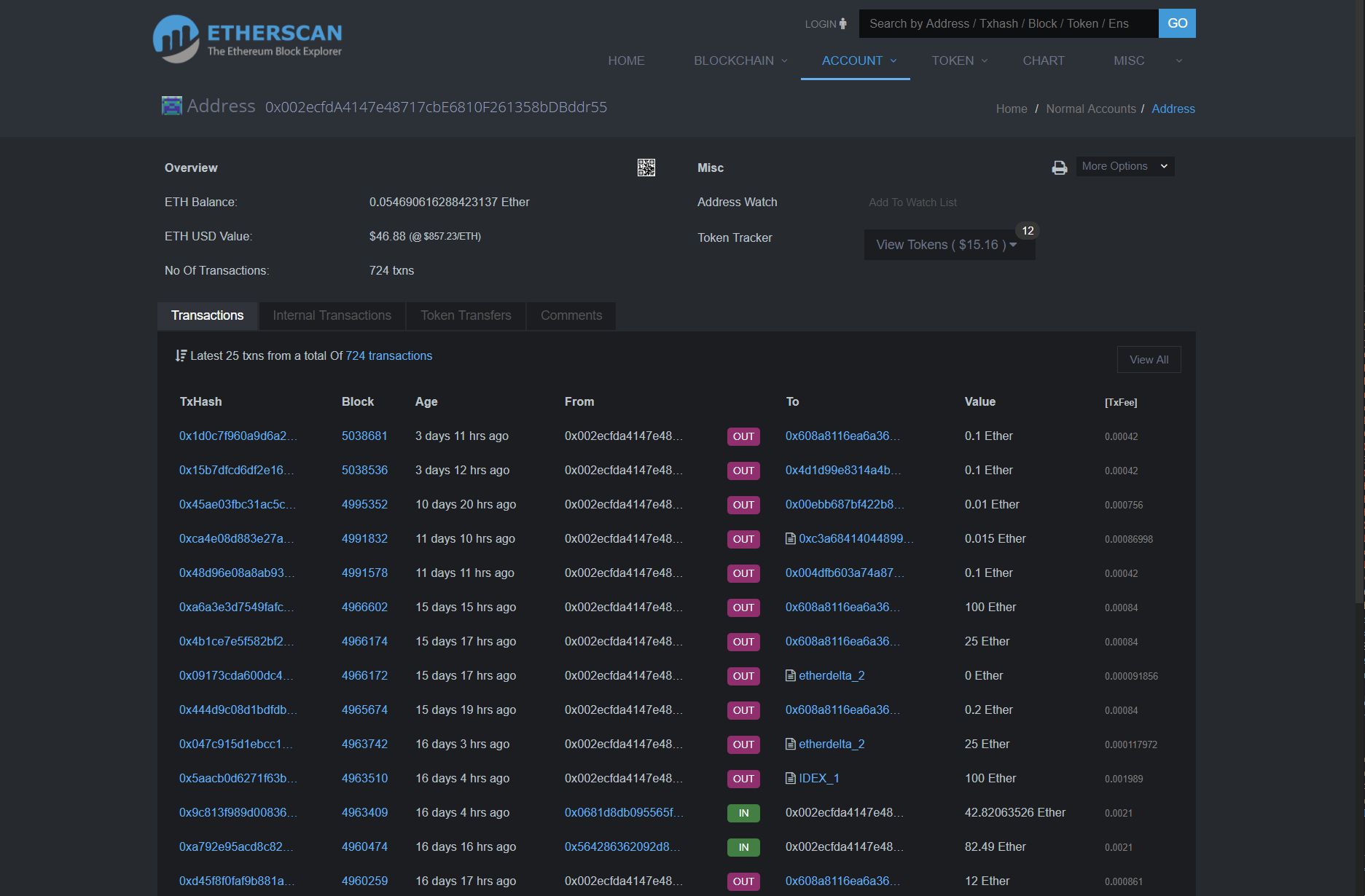Open the More Options dropdown

tap(1124, 166)
